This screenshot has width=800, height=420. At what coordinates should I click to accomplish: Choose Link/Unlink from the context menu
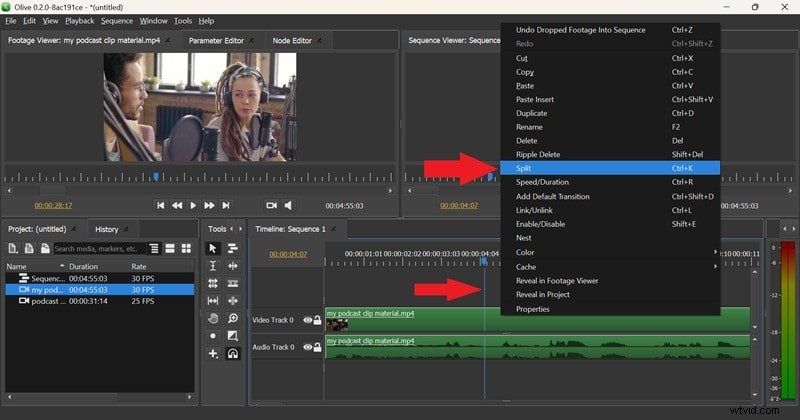[610, 210]
